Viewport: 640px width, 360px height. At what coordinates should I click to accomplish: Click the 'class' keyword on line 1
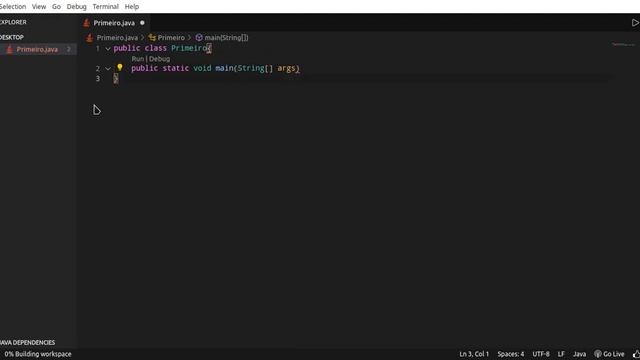[x=156, y=48]
